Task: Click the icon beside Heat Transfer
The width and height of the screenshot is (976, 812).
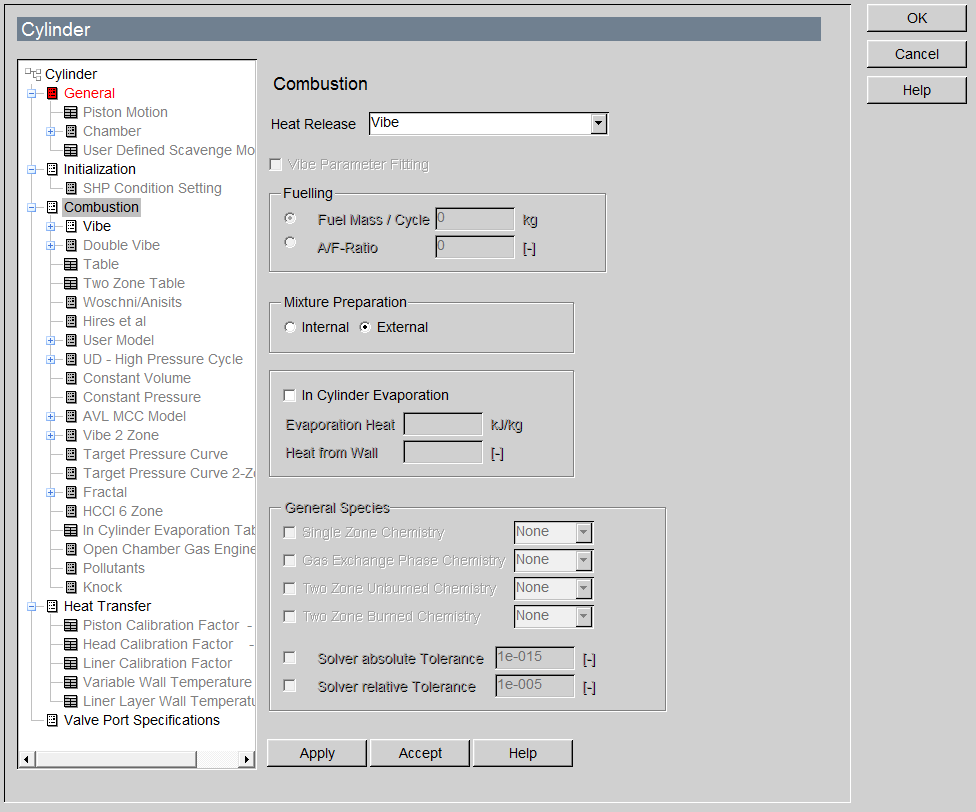Action: [x=52, y=606]
